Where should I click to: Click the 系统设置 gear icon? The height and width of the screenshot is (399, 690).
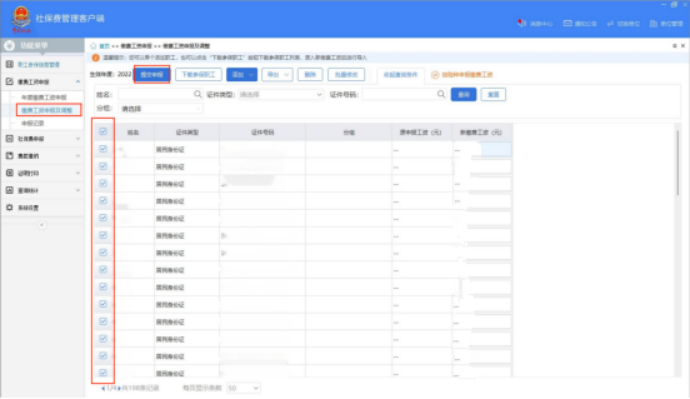tap(10, 207)
